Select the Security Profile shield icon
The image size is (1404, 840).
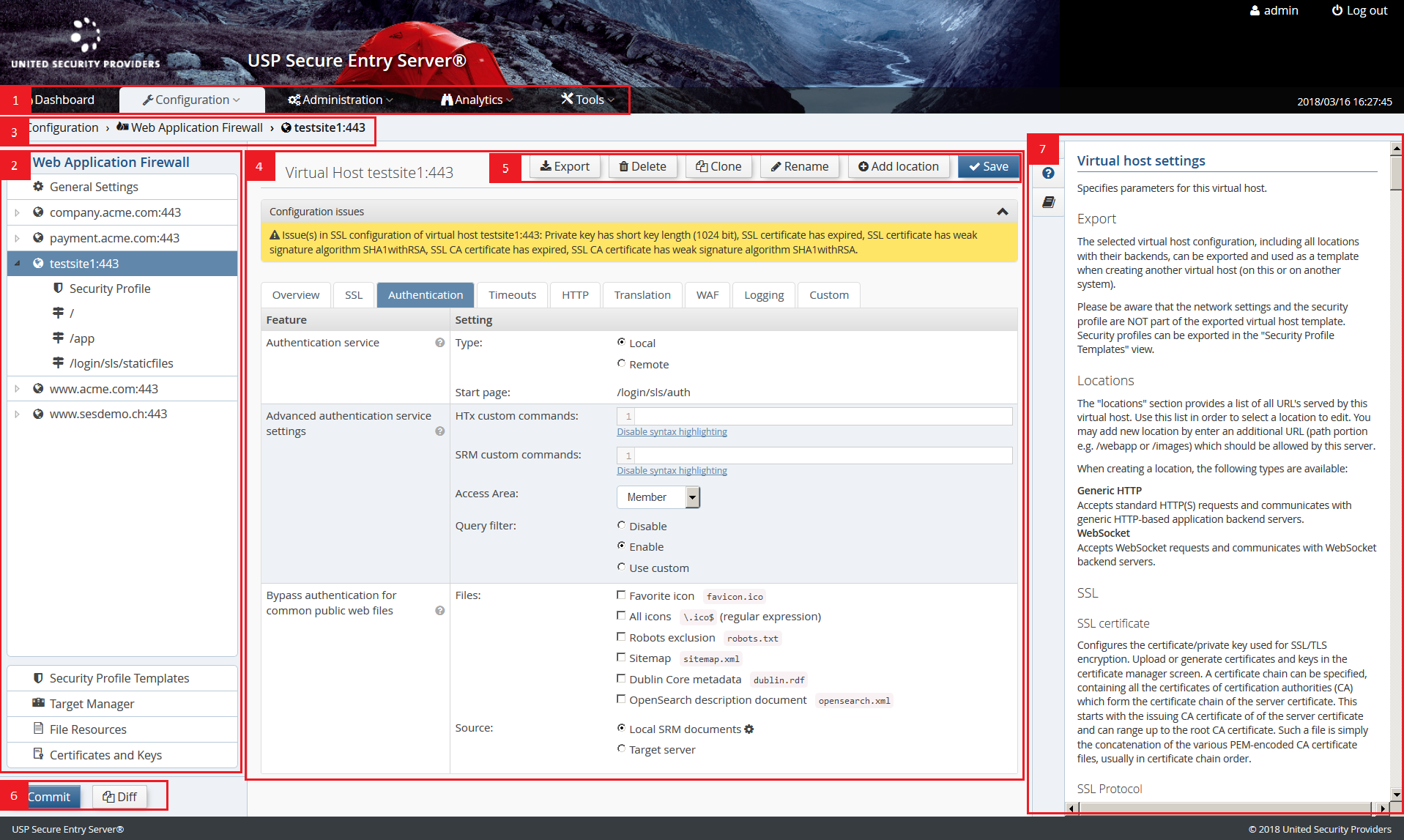[59, 288]
